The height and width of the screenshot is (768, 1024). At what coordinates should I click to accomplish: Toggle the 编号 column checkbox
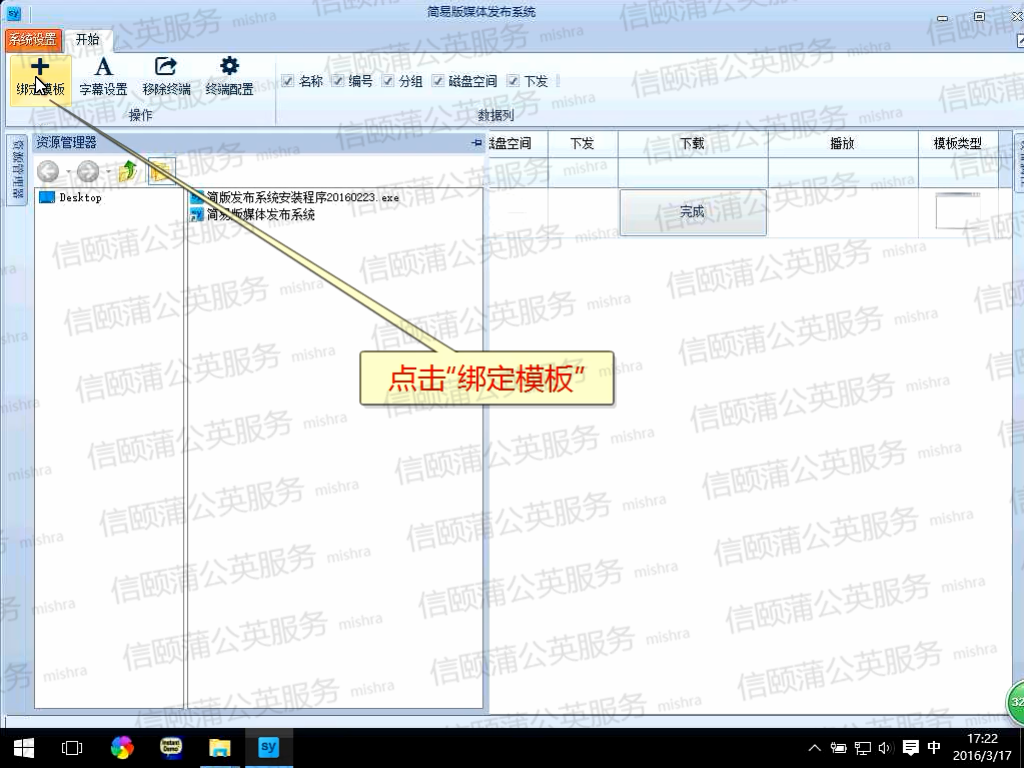338,82
